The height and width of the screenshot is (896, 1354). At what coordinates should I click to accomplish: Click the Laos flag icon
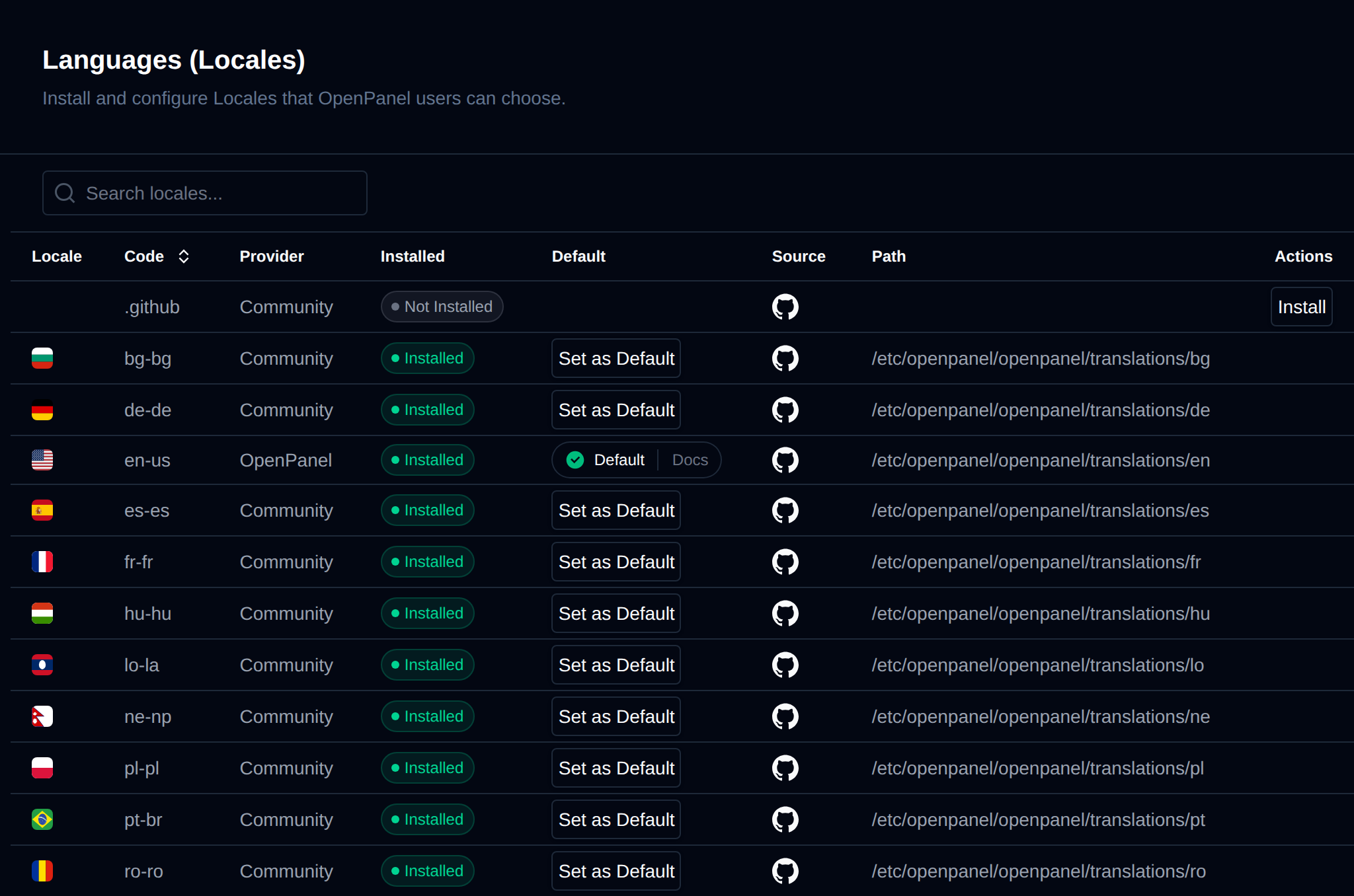[x=42, y=665]
